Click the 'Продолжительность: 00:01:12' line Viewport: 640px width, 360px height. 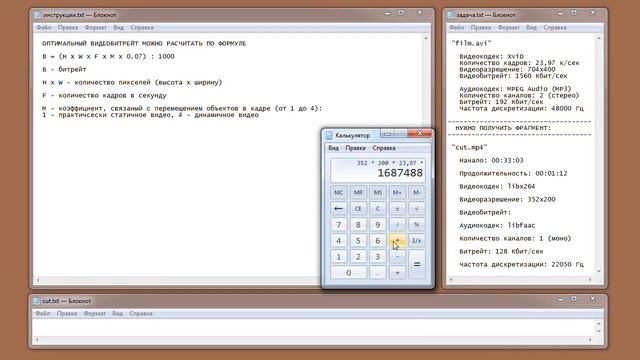[513, 173]
